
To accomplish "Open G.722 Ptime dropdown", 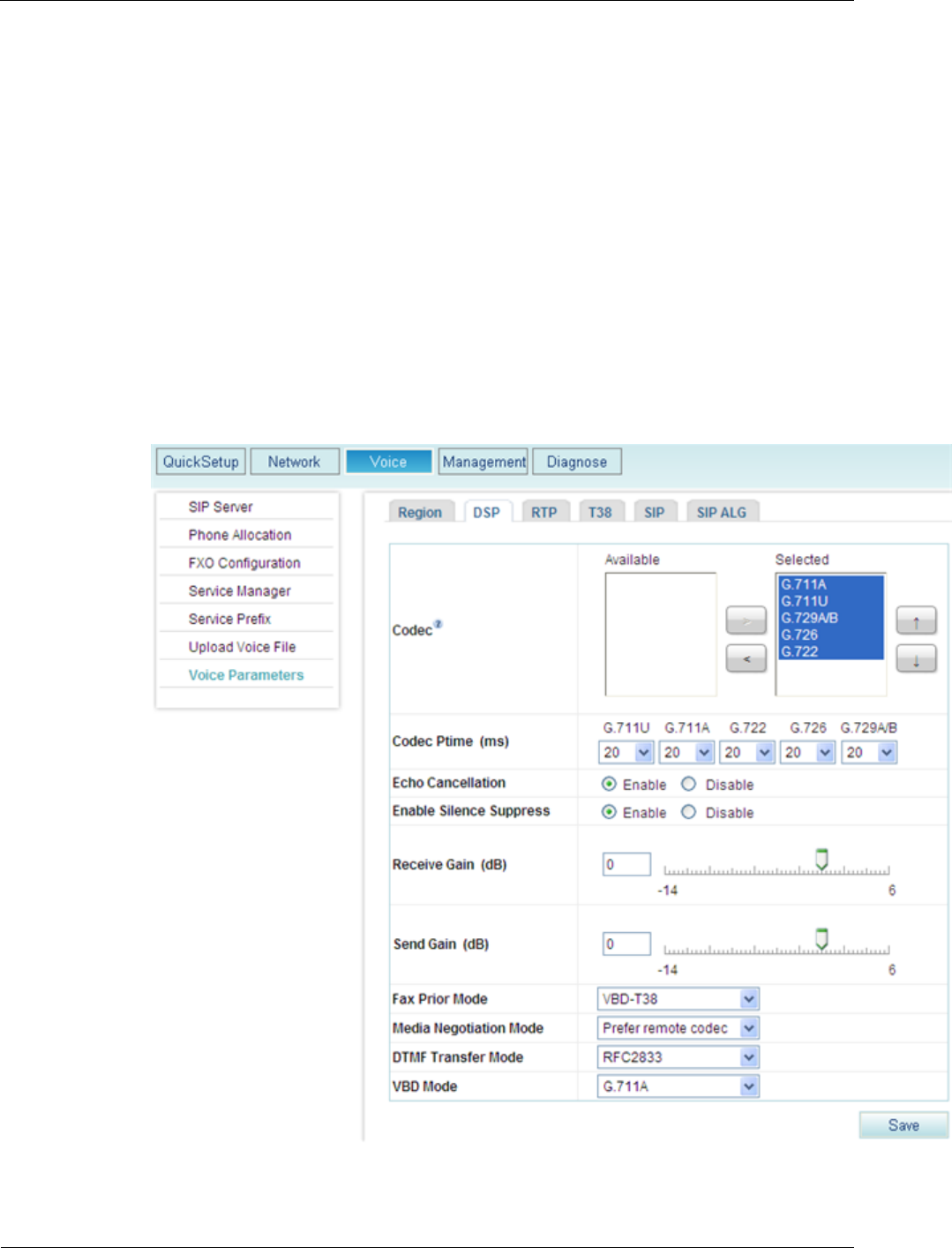I will pos(747,752).
